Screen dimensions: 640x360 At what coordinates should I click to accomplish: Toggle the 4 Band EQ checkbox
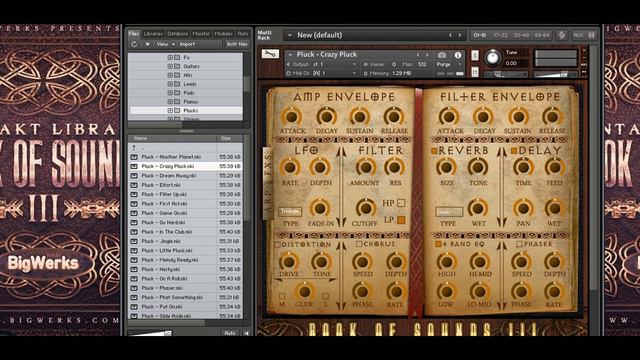(x=438, y=244)
